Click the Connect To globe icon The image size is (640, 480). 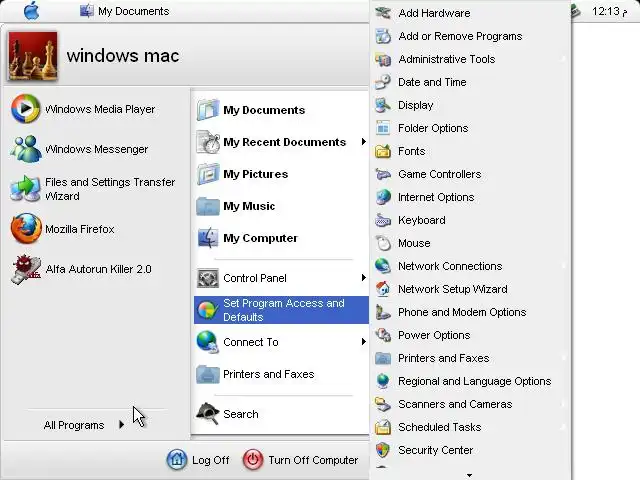coord(208,342)
